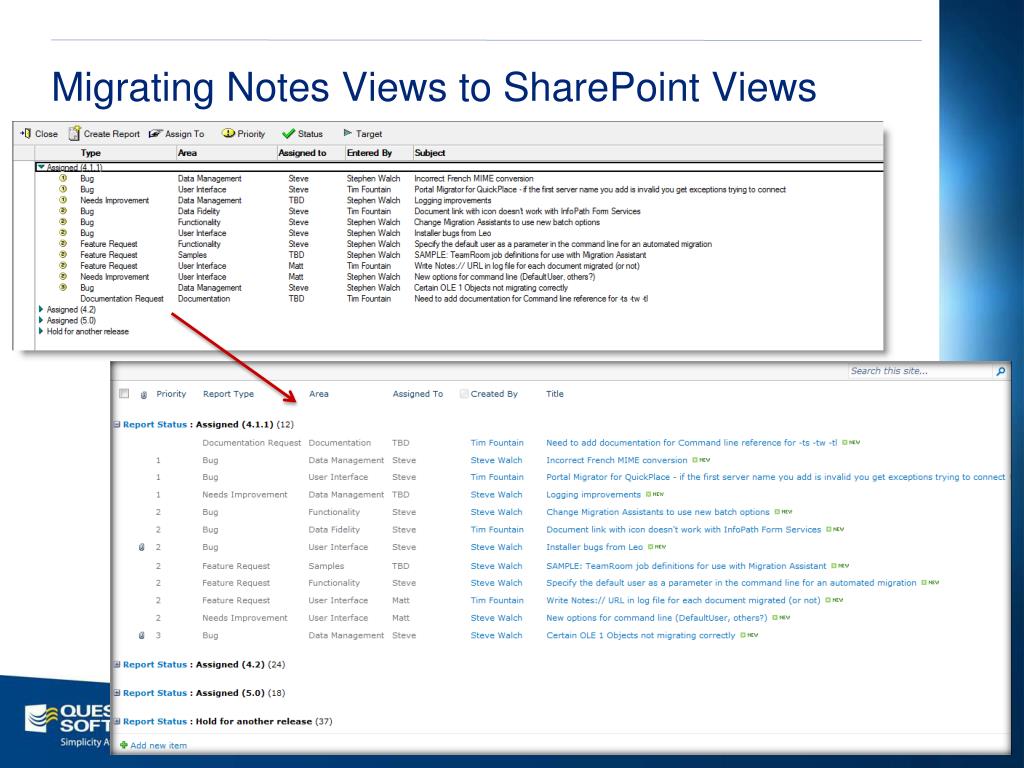Click priority icon on Notes 'Change Migration Assistants' row
The width and height of the screenshot is (1024, 768).
[x=63, y=222]
